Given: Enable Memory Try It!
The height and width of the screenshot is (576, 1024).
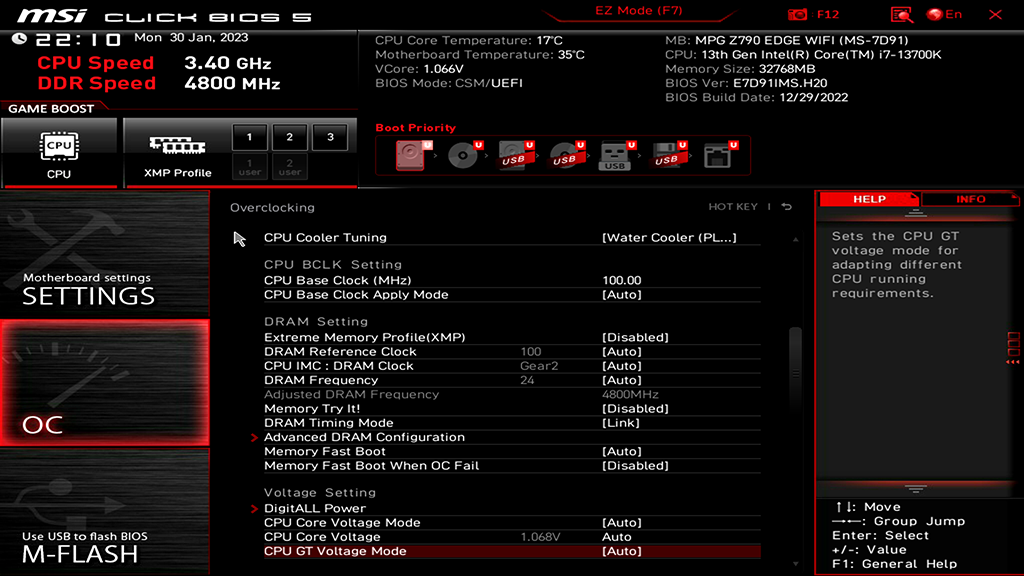Looking at the screenshot, I should pyautogui.click(x=641, y=408).
